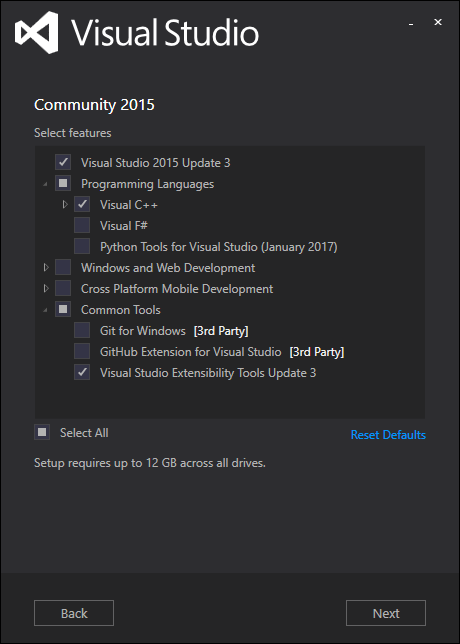Expand the Cross Platform Mobile Development node
Viewport: 460px width, 644px height.
[x=46, y=288]
